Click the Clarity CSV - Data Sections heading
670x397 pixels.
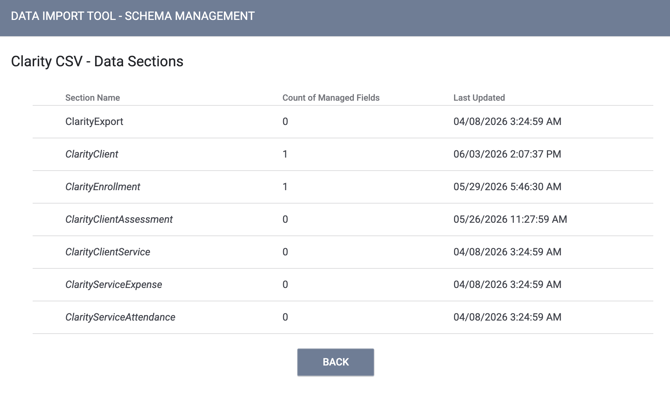coord(97,61)
